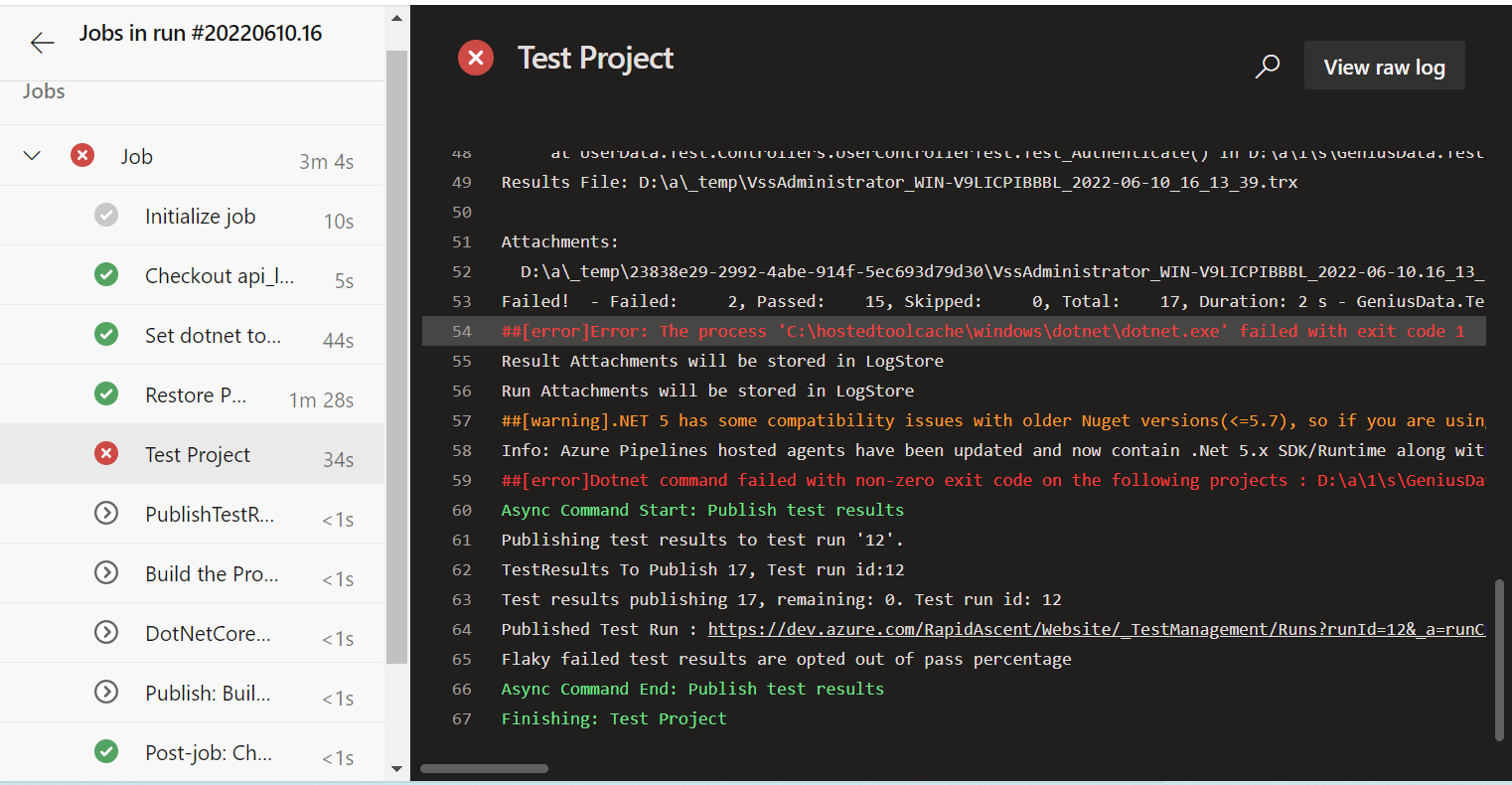Click the View raw log button
This screenshot has width=1512, height=785.
click(1384, 67)
